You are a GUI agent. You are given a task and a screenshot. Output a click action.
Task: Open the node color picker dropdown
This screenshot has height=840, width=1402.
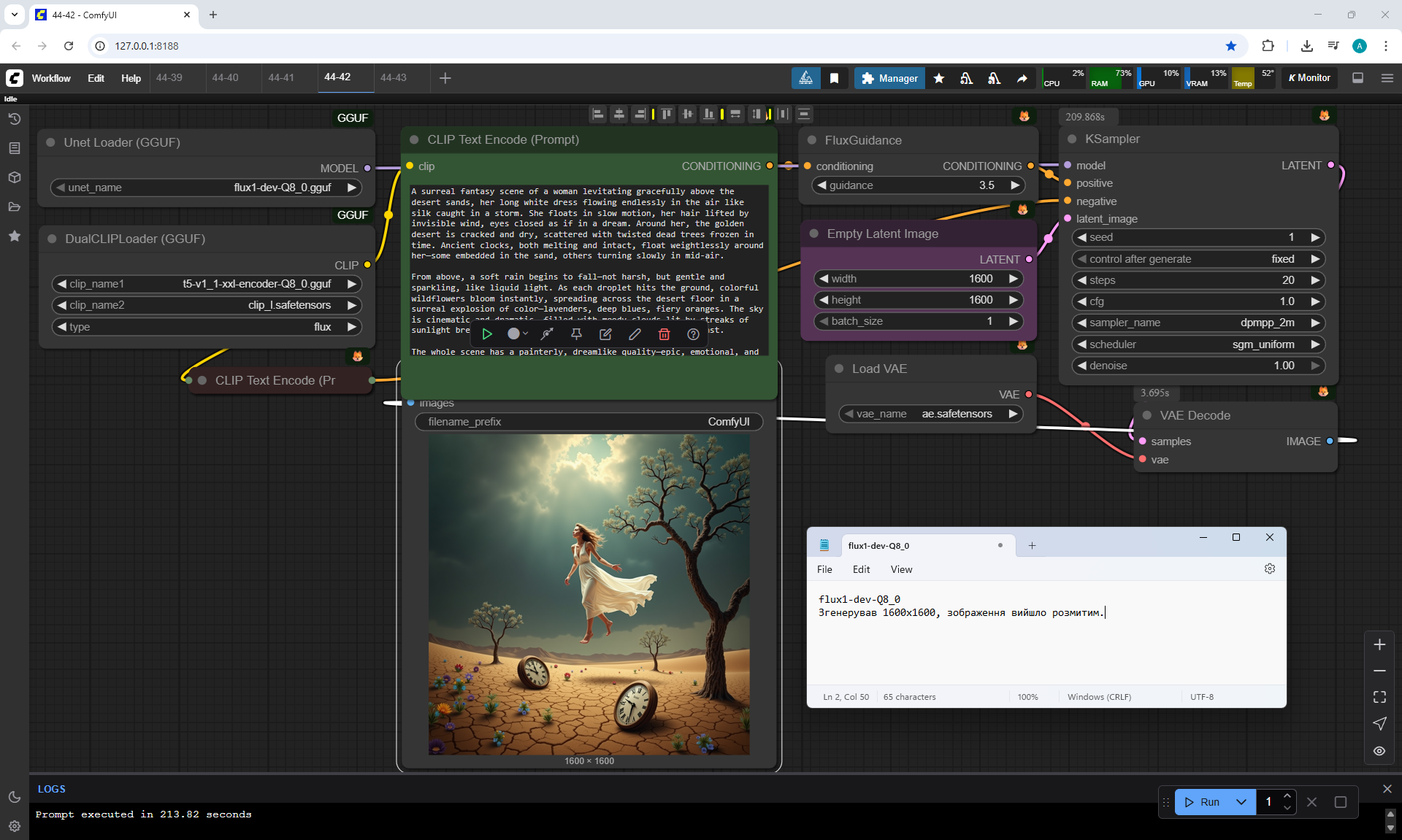pos(517,334)
